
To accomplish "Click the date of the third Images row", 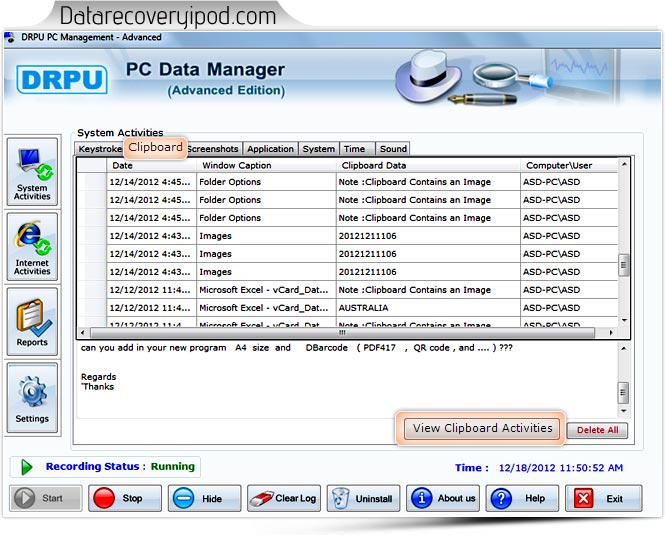I will point(150,272).
